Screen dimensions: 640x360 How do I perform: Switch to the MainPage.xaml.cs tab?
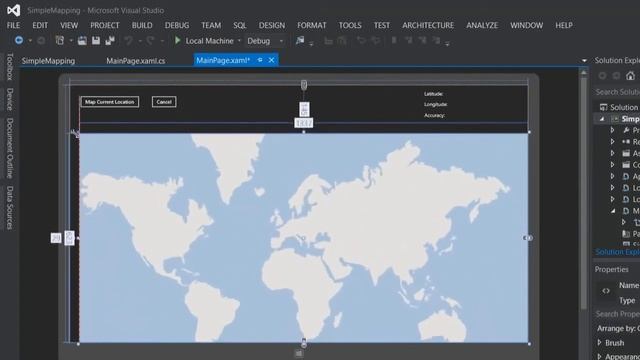click(136, 61)
